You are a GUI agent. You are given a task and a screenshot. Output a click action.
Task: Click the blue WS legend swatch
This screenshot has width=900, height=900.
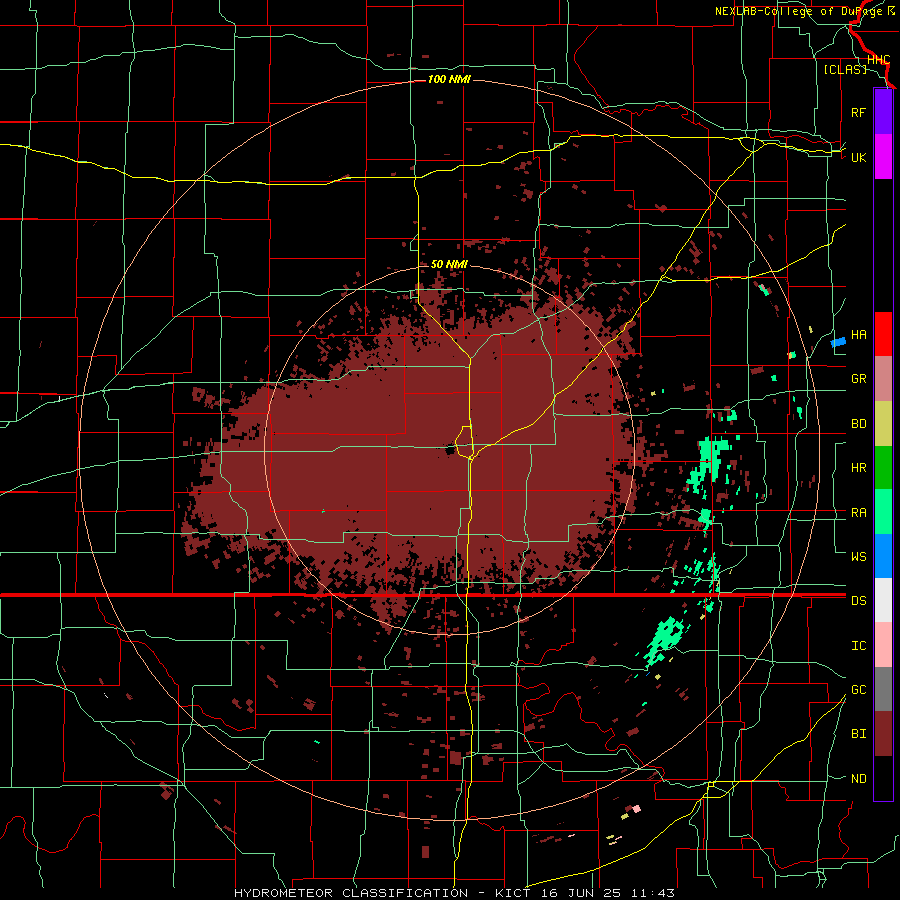coord(883,556)
